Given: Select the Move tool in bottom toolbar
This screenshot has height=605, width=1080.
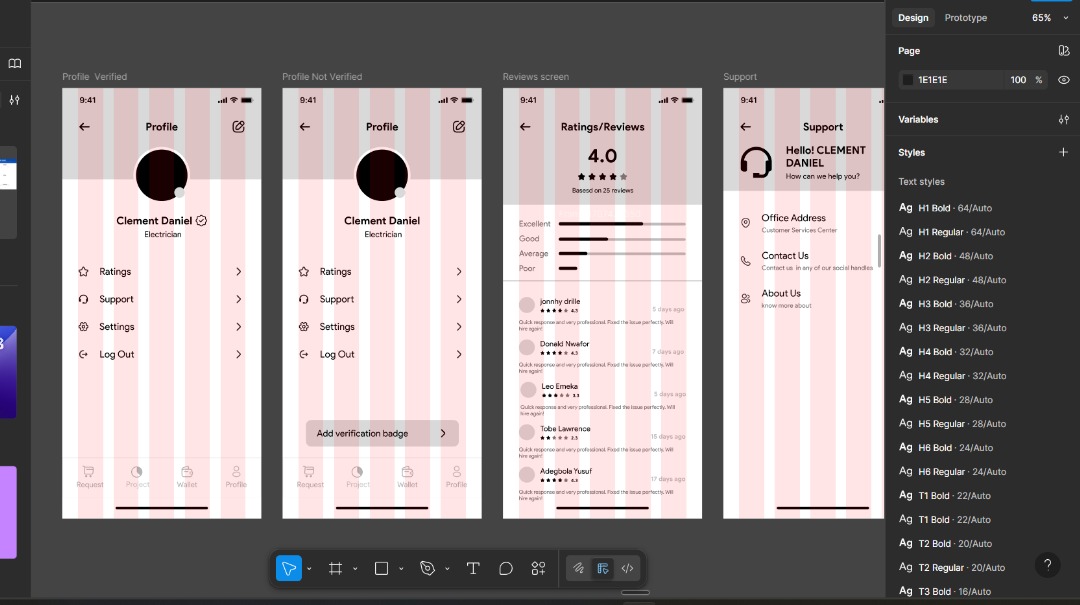Looking at the screenshot, I should 289,568.
